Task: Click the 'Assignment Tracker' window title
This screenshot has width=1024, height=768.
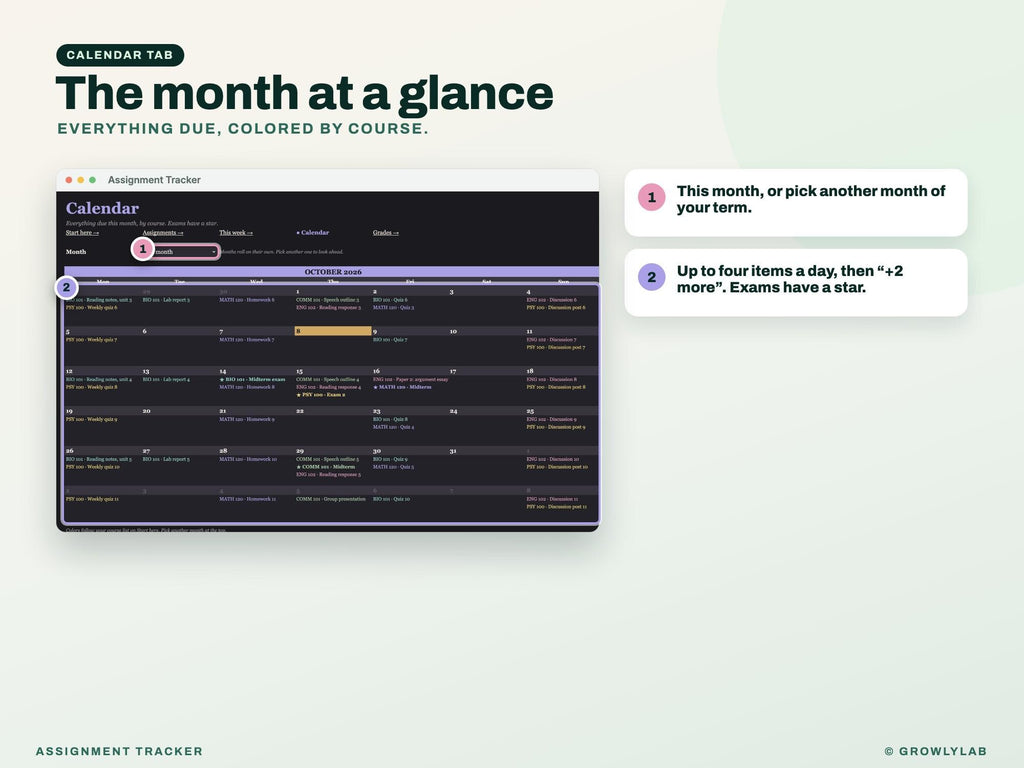Action: click(x=154, y=180)
